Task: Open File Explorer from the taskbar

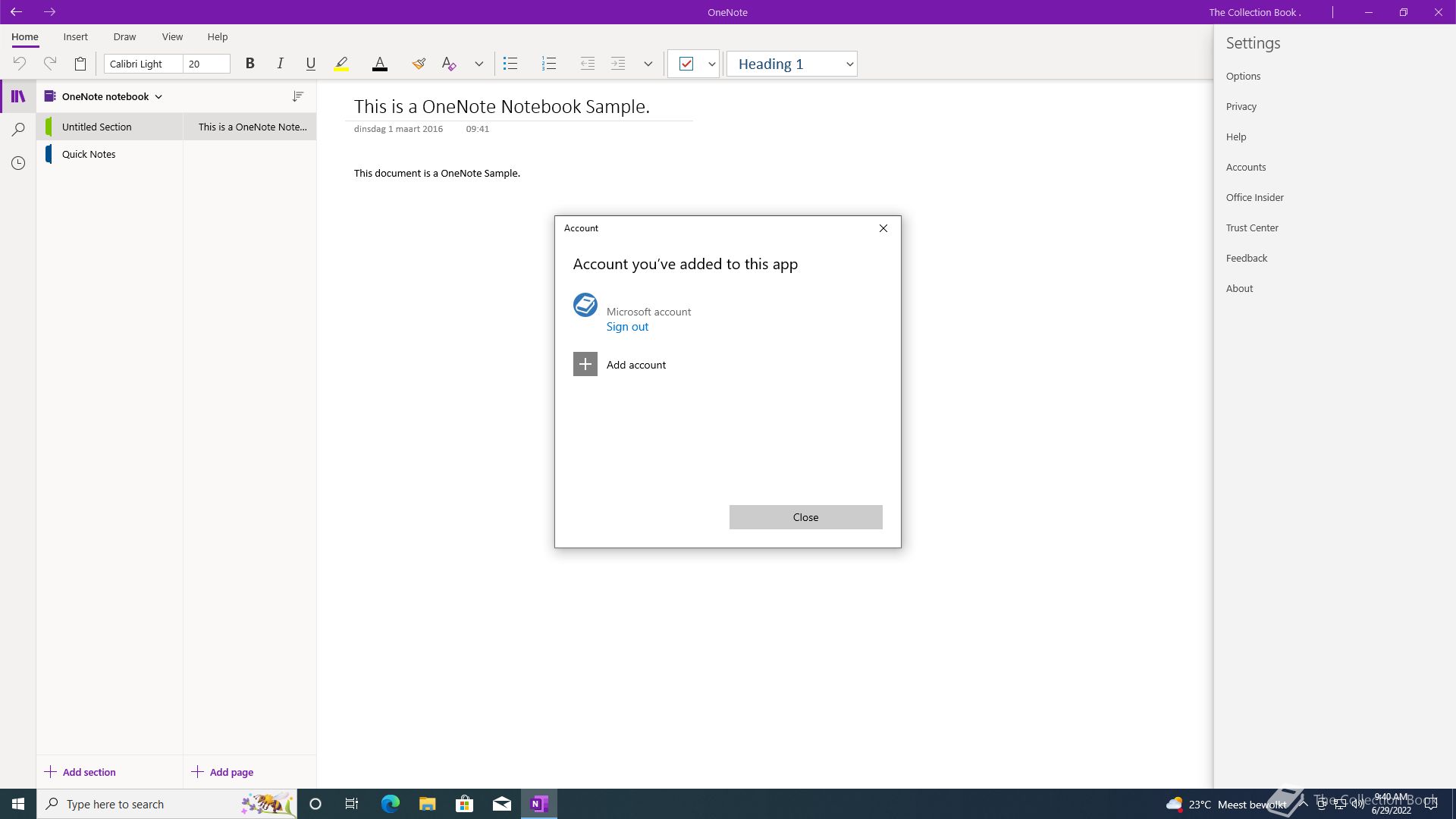Action: point(428,804)
